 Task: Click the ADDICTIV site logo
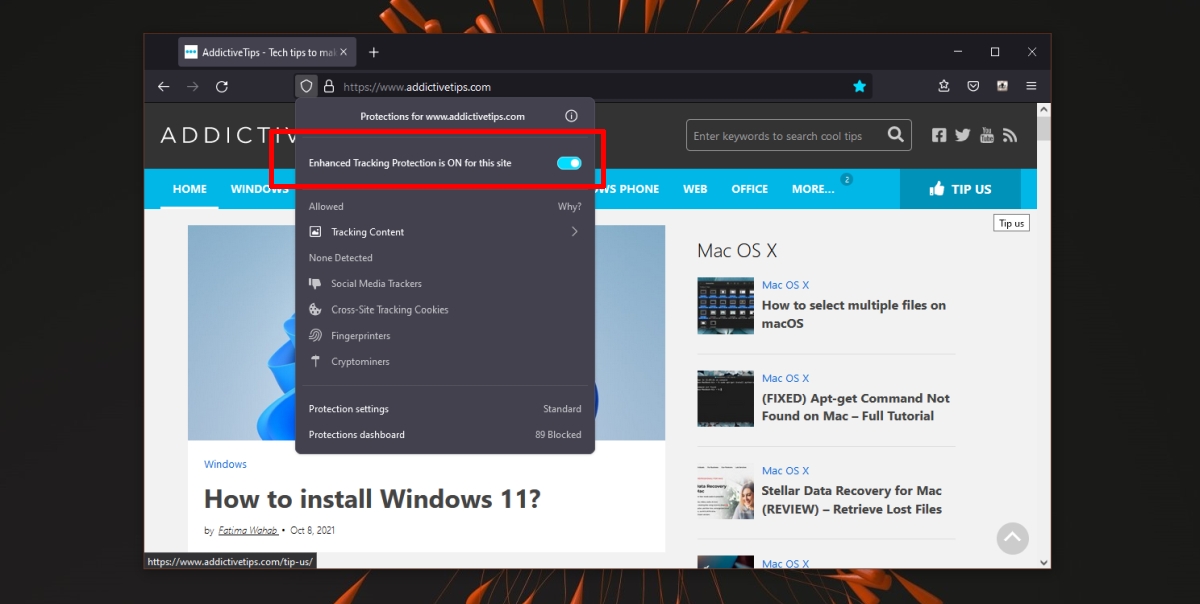pyautogui.click(x=228, y=135)
